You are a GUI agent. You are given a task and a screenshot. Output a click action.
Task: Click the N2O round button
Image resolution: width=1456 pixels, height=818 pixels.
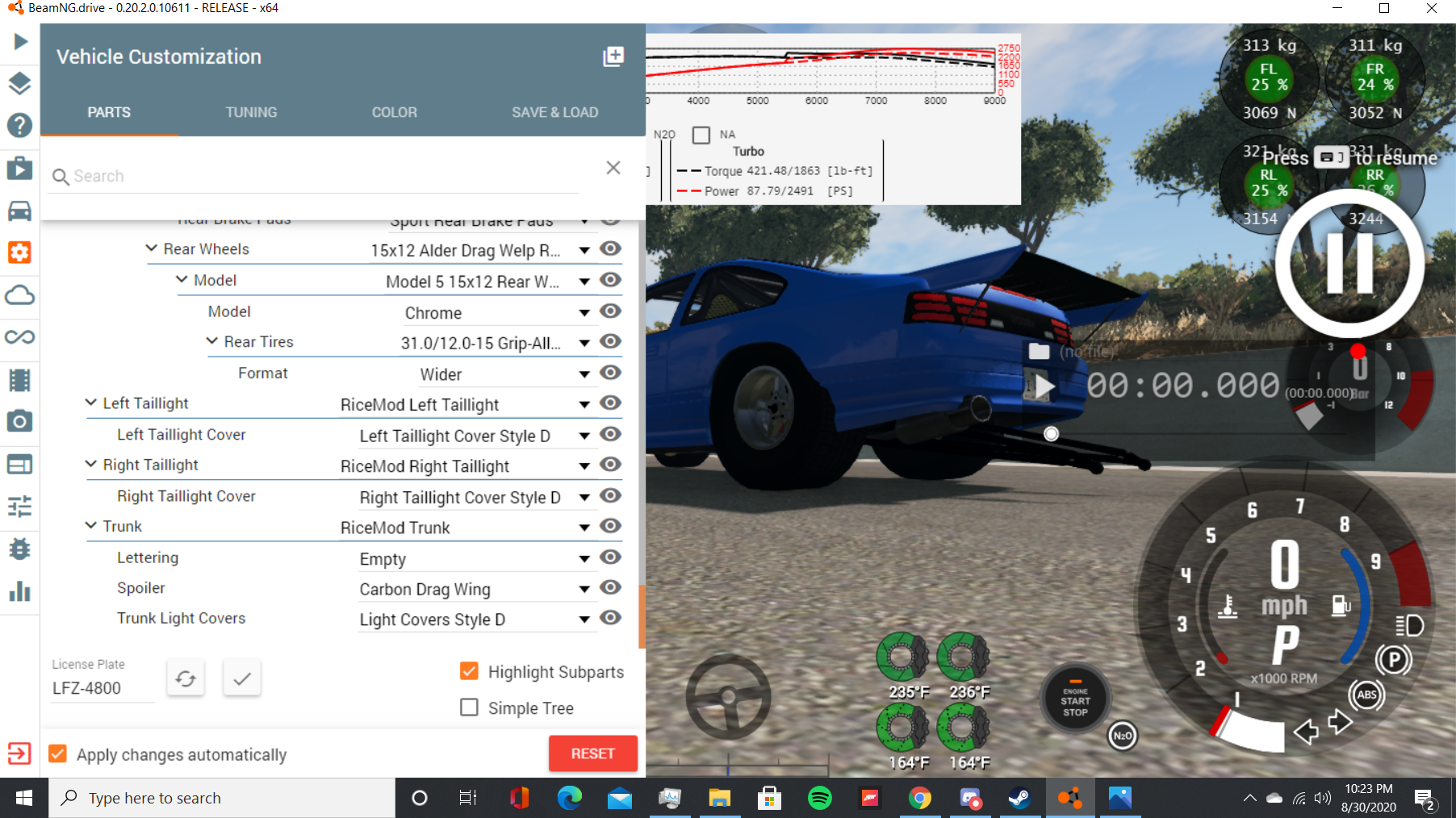pos(1122,735)
